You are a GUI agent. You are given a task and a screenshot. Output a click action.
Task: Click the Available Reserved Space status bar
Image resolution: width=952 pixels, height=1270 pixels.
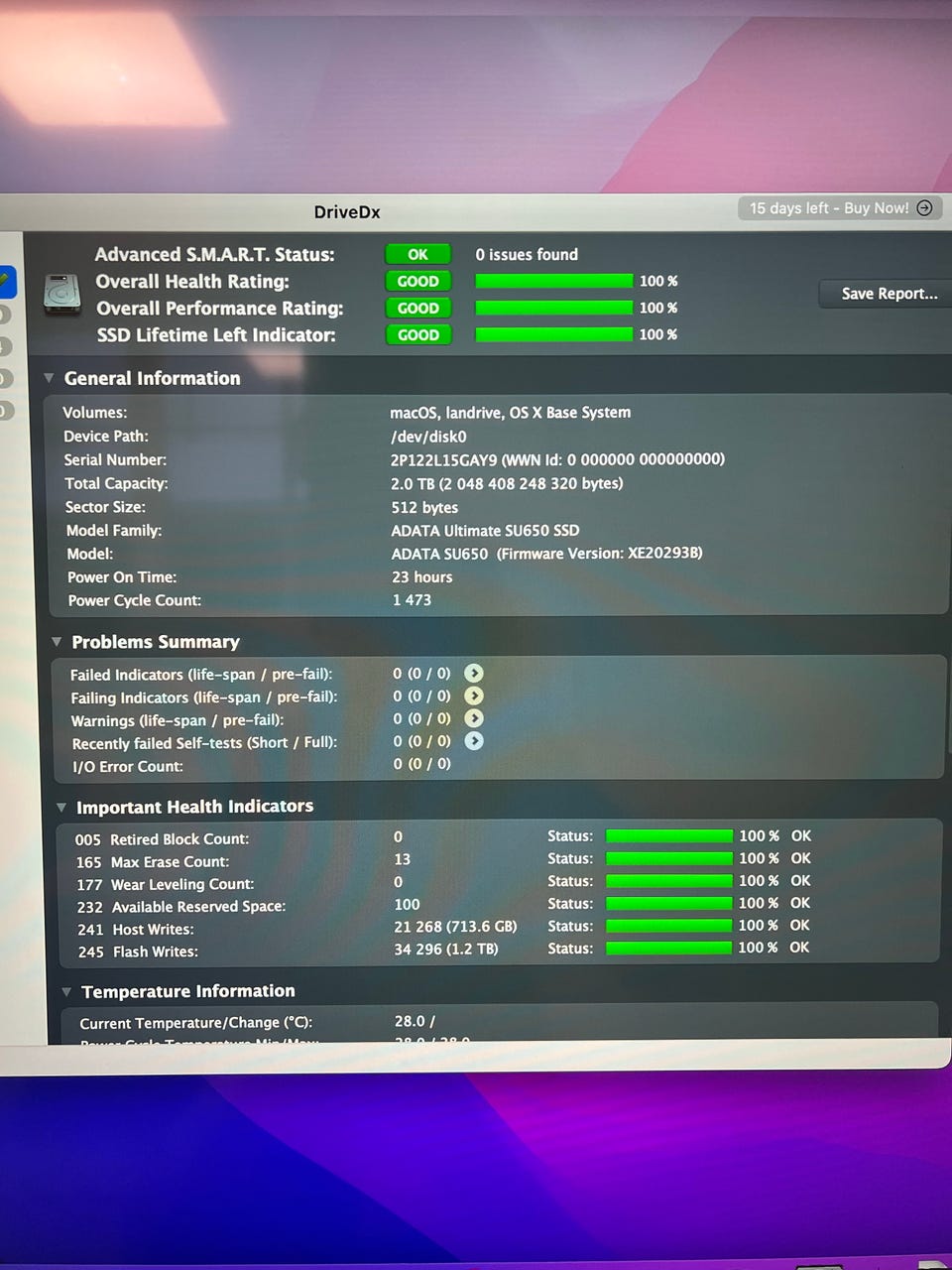(668, 903)
